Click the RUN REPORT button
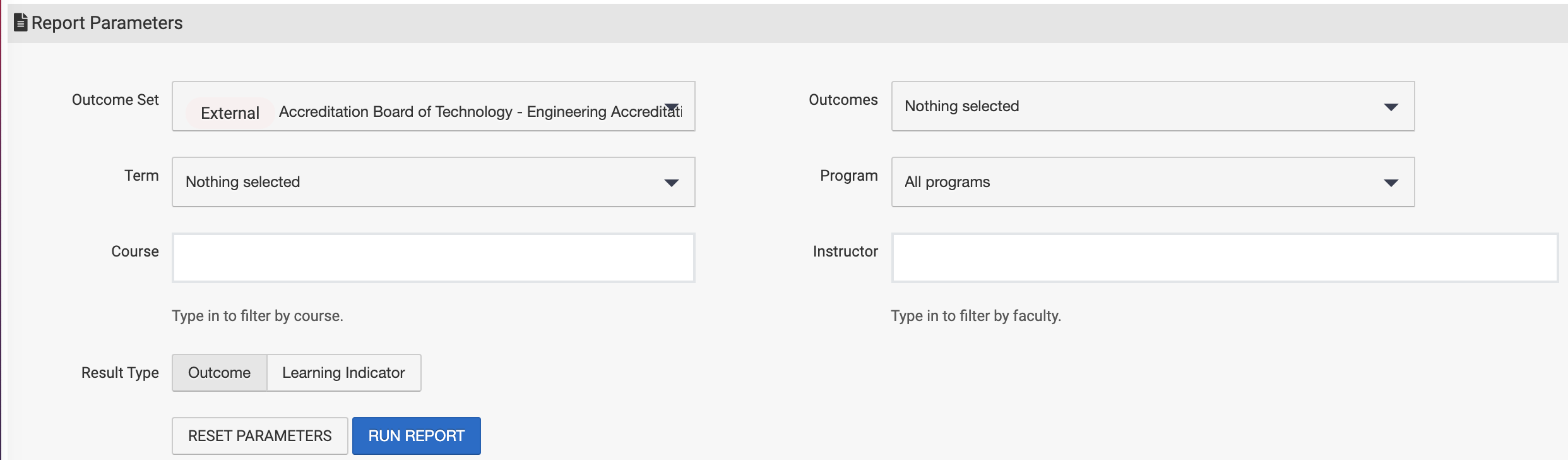Screen dimensions: 1568x460 (417, 436)
